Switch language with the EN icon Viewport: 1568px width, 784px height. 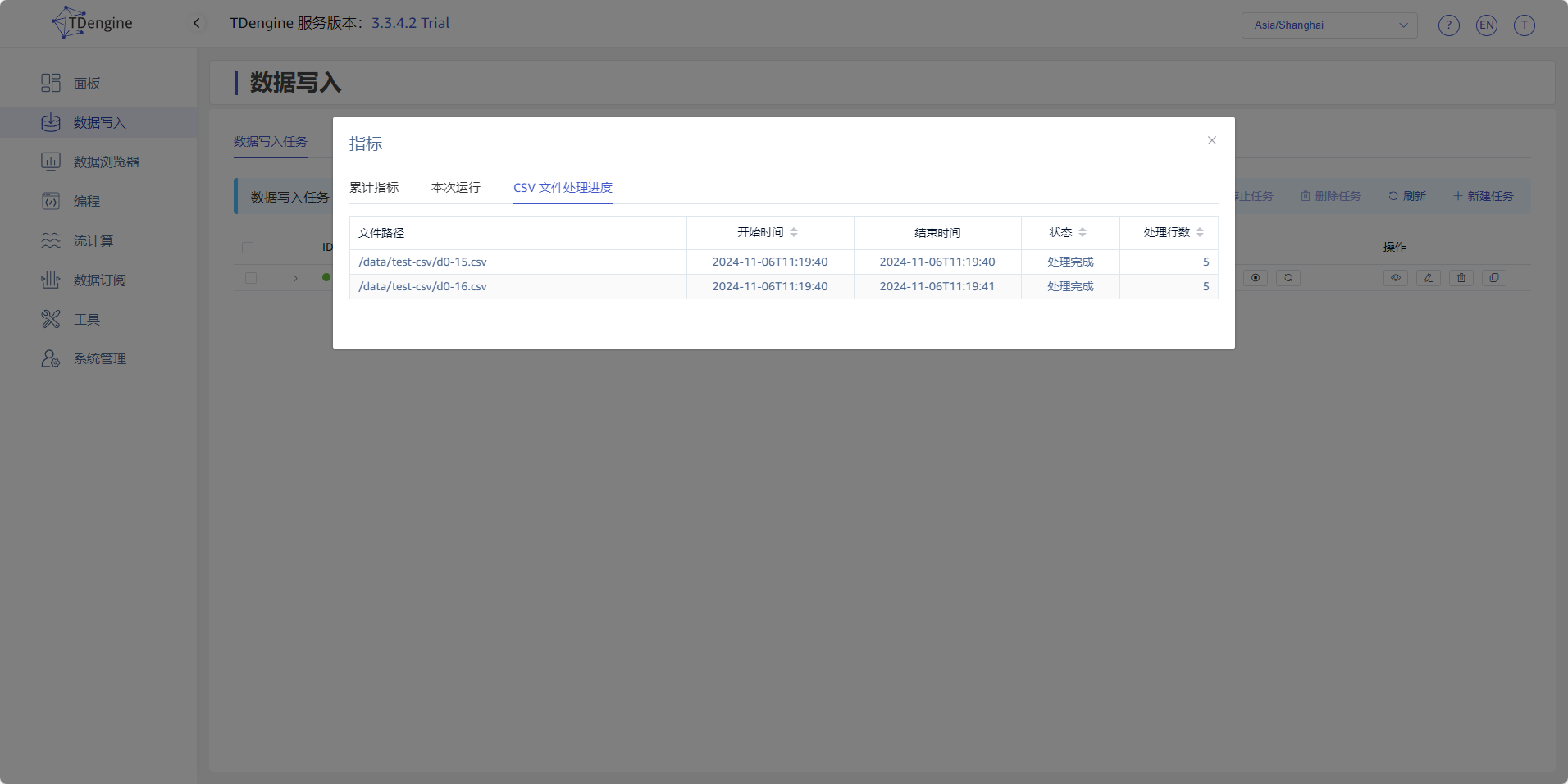click(1486, 25)
